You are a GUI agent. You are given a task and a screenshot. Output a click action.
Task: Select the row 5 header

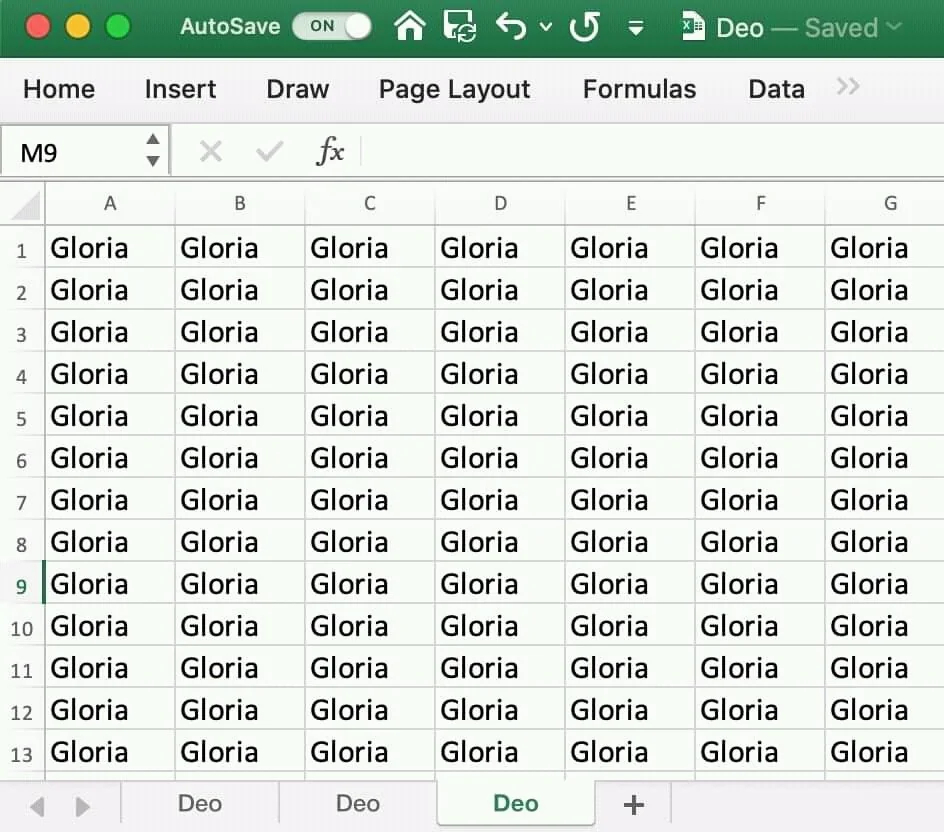[x=22, y=418]
